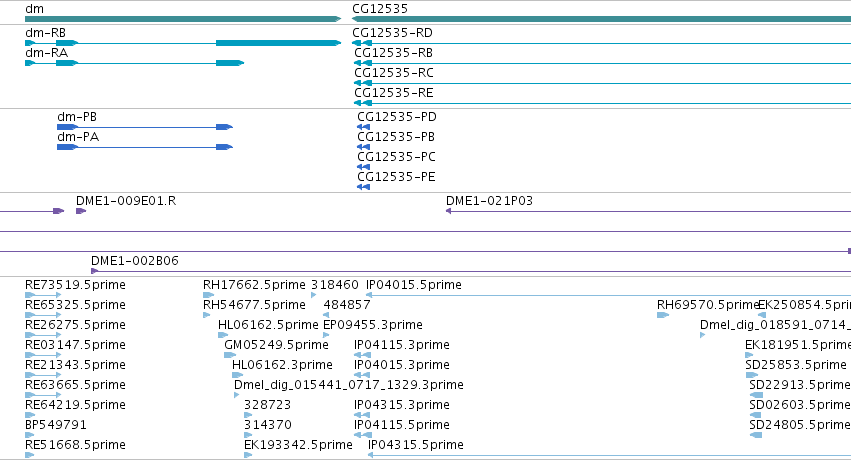Select EST SD24805.5prime
This screenshot has height=460, width=851.
tap(800, 425)
